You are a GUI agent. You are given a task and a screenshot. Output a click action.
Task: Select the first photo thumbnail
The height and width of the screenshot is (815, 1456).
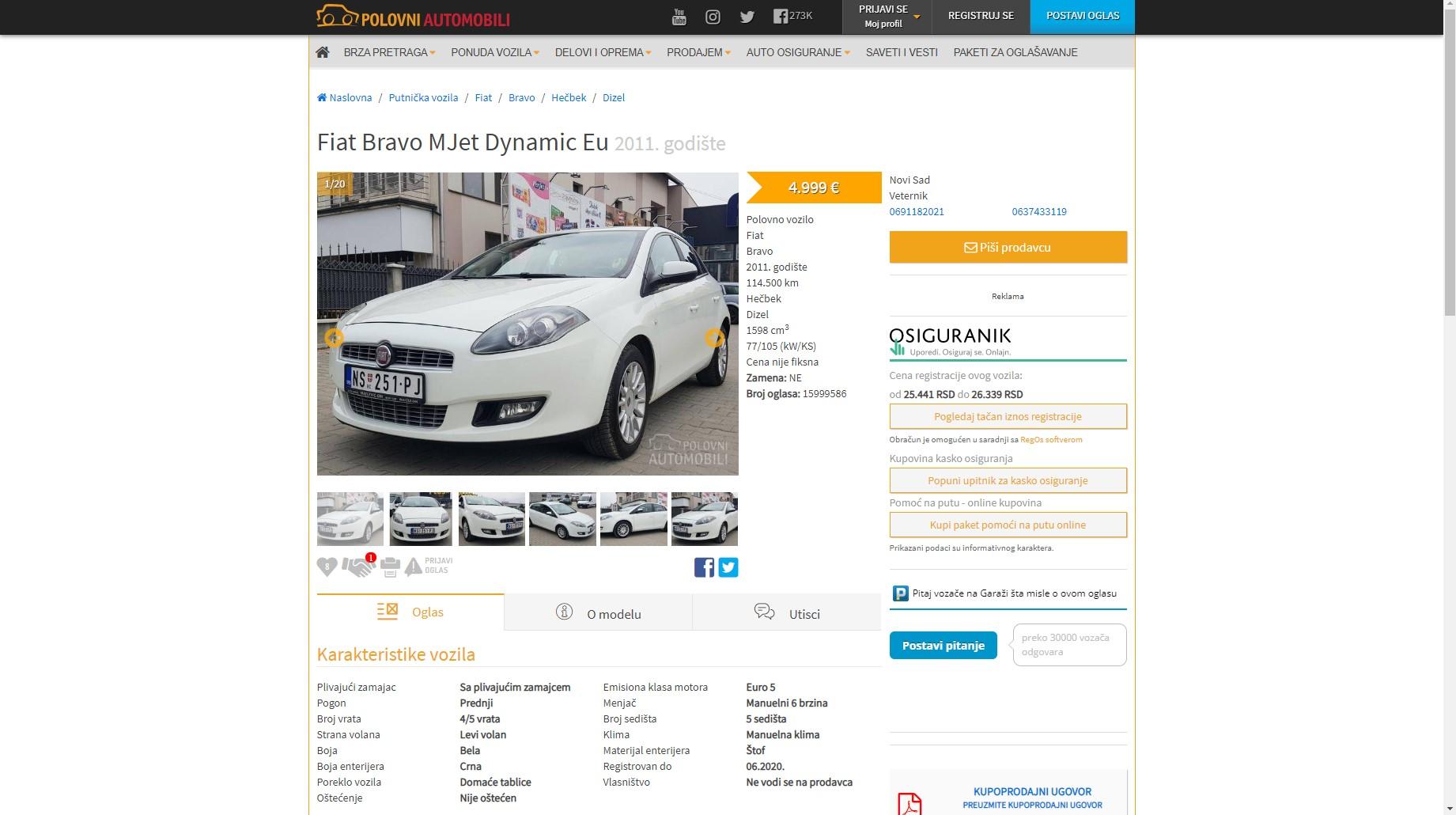[350, 519]
